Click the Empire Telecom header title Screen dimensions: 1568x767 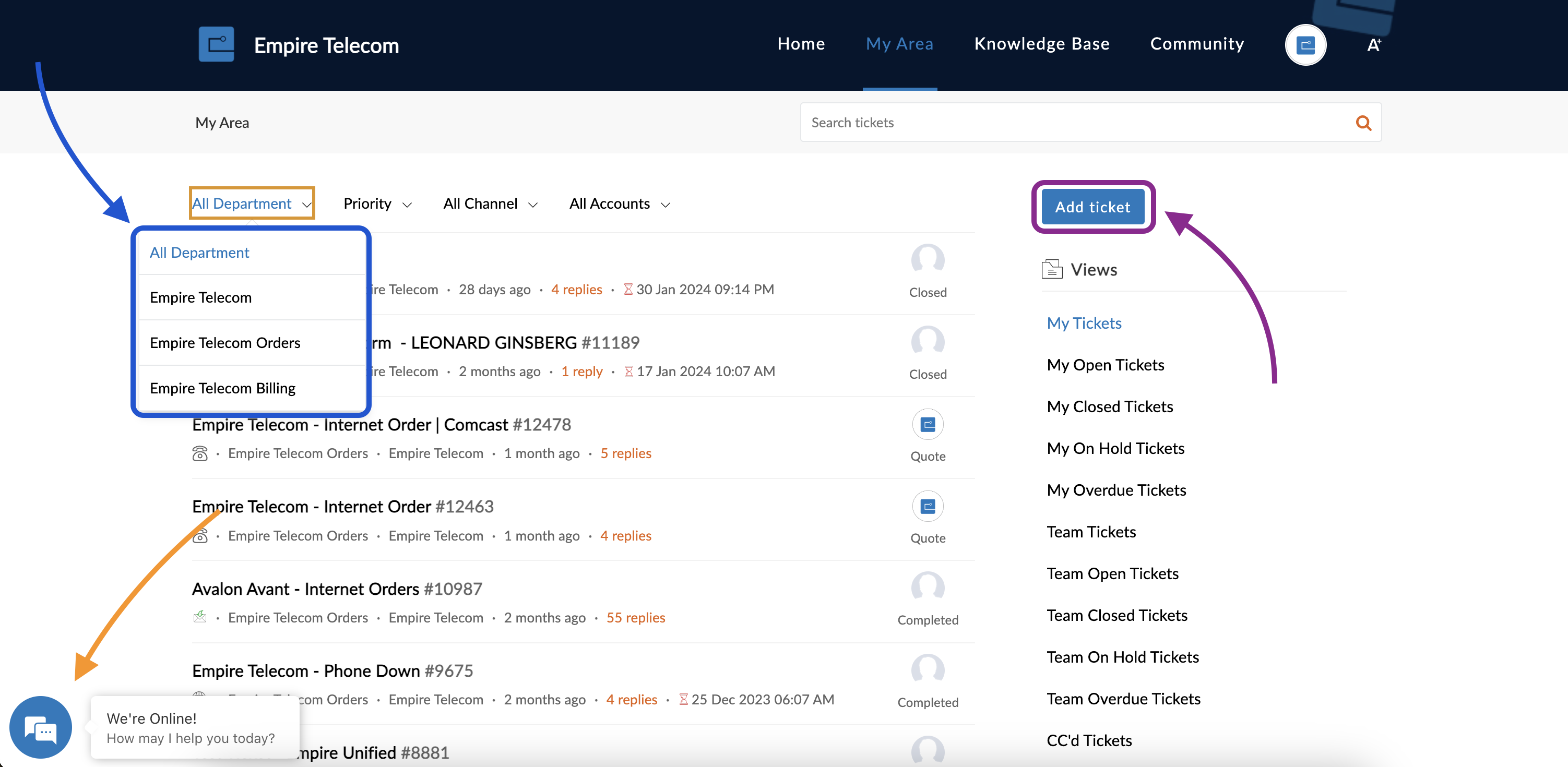click(x=326, y=45)
